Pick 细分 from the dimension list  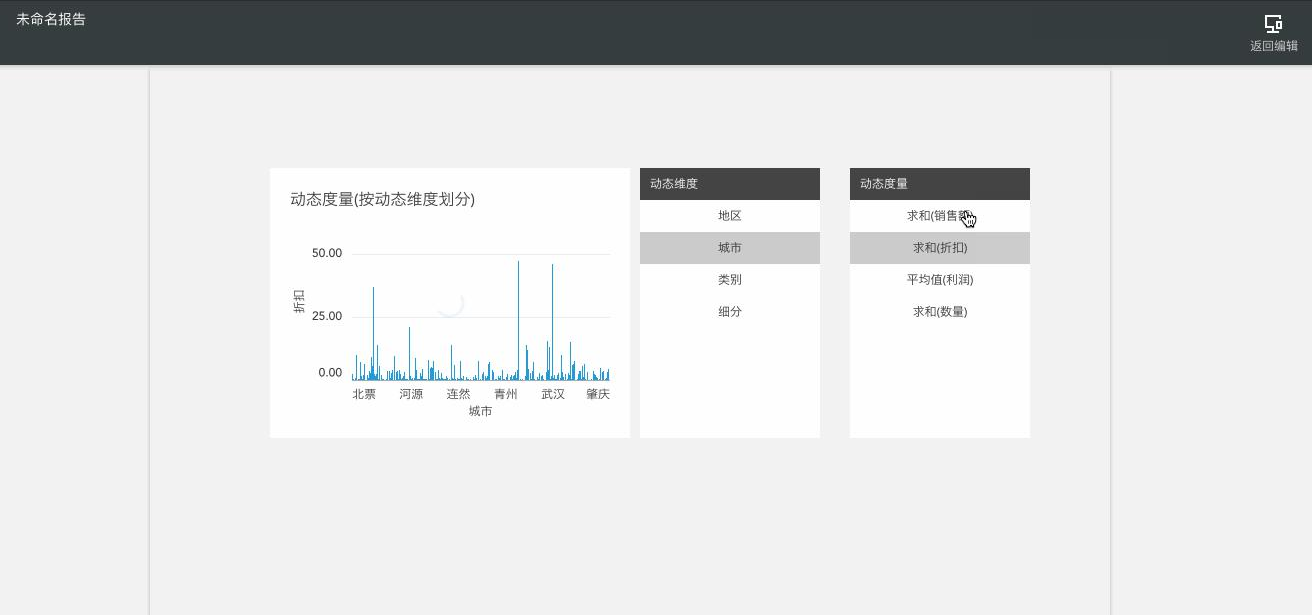(x=729, y=312)
